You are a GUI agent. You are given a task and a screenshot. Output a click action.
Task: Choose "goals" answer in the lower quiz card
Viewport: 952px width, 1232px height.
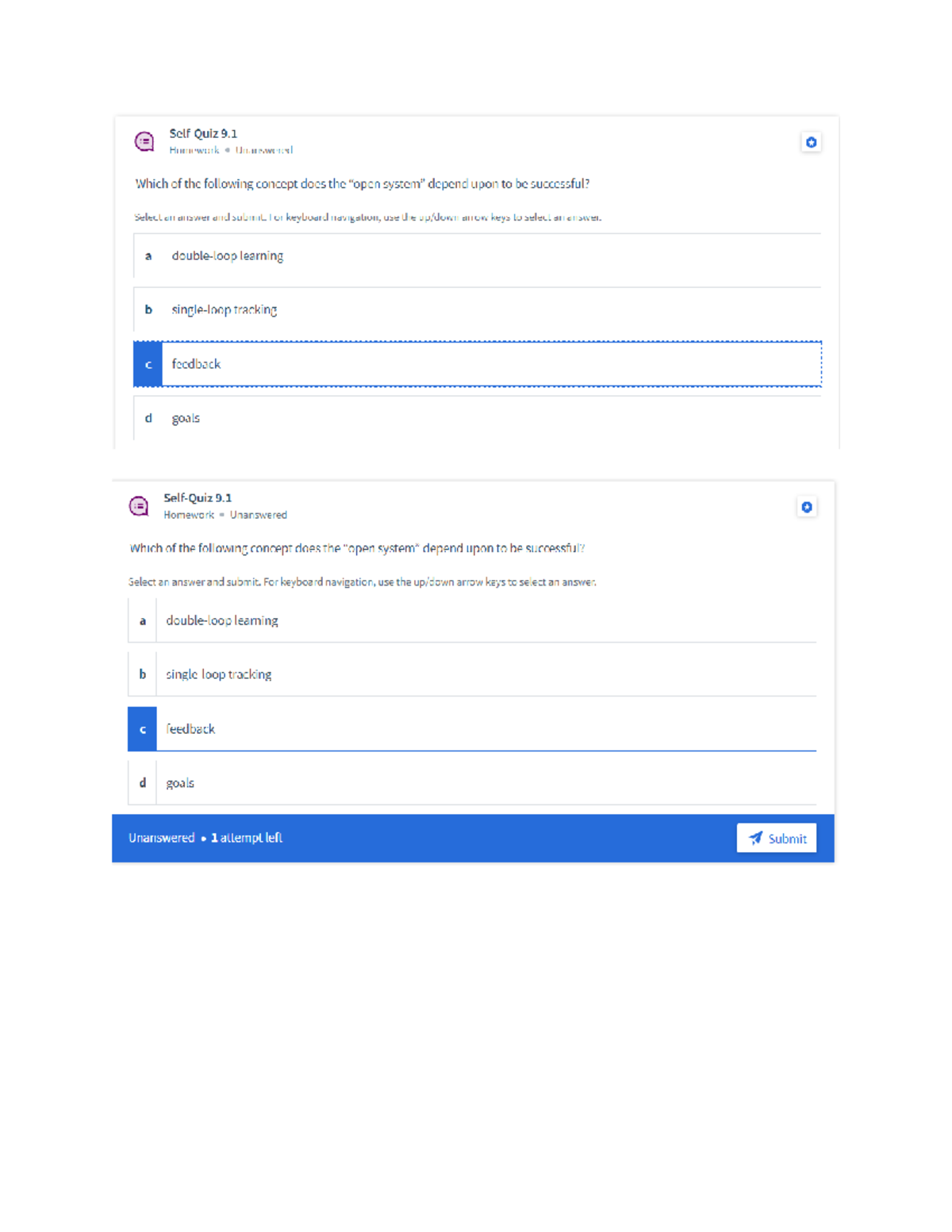coord(180,783)
